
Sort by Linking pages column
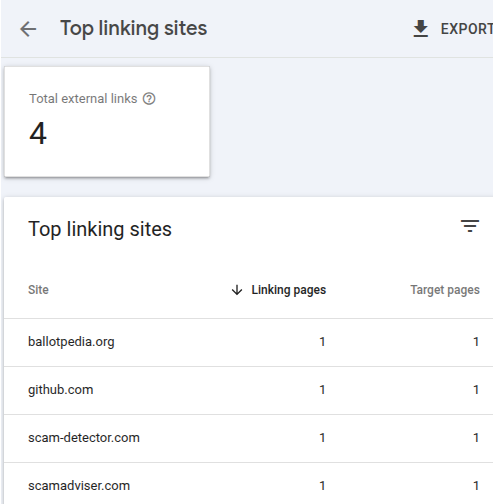tap(289, 290)
